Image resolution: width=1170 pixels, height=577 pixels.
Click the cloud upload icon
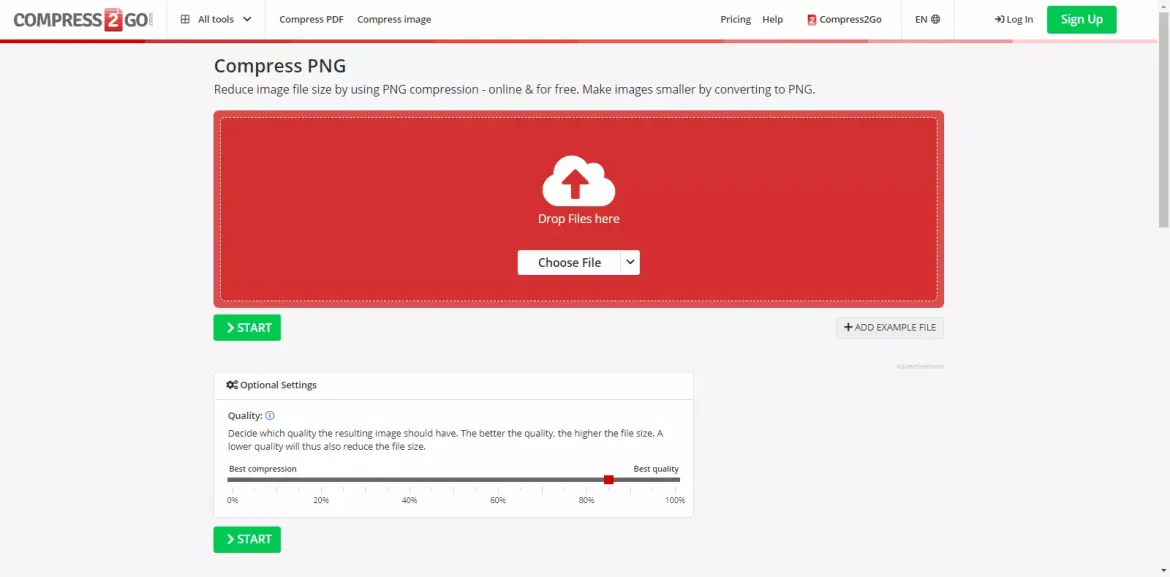point(578,181)
